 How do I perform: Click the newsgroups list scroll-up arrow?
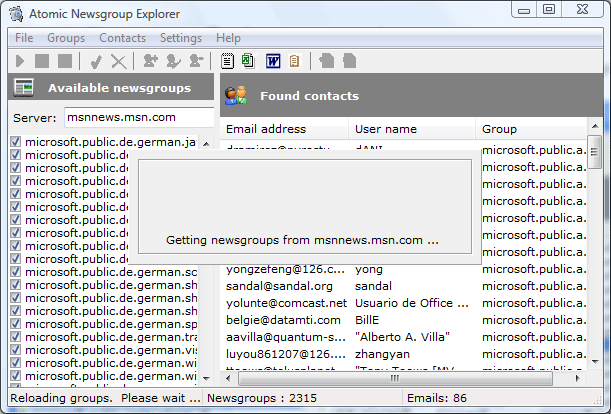tap(207, 144)
